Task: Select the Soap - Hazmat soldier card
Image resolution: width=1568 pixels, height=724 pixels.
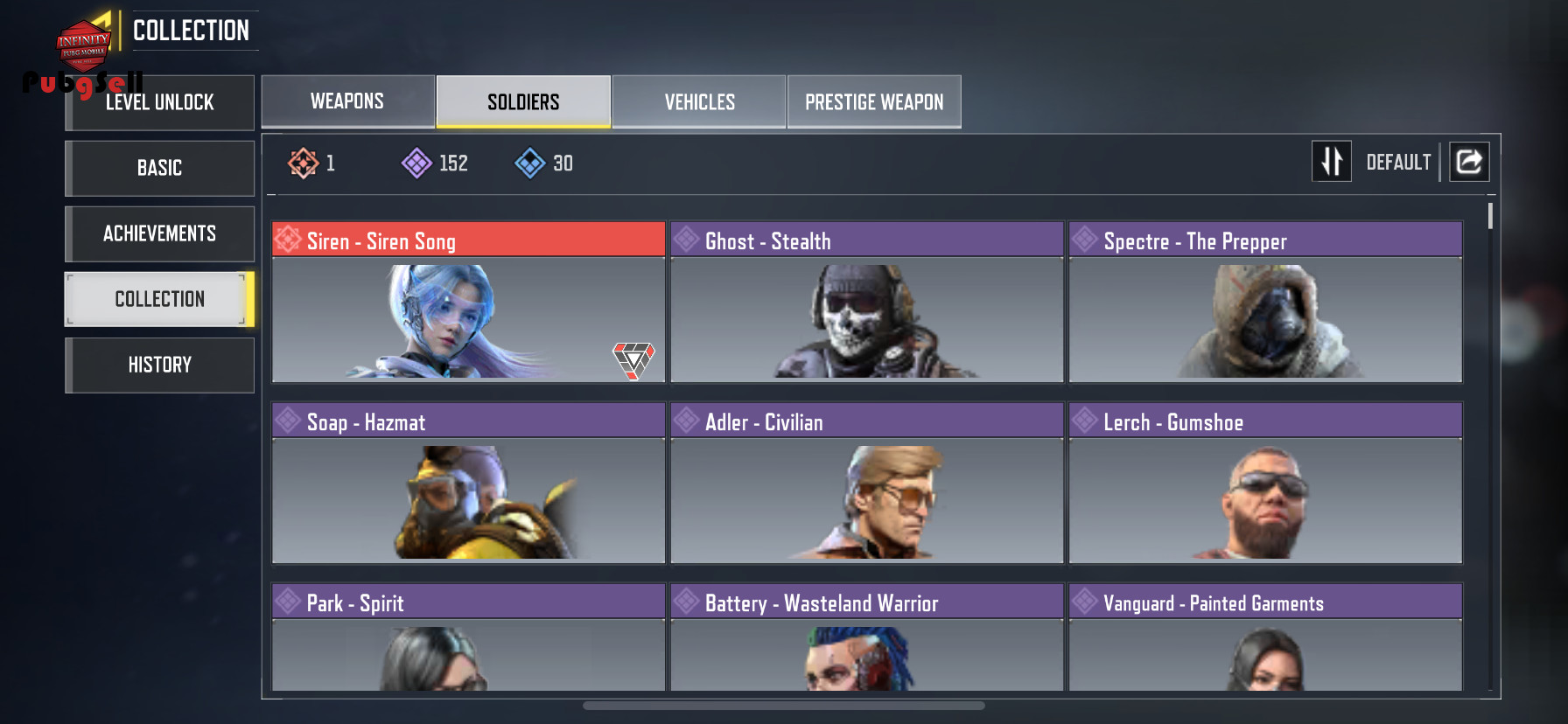Action: (468, 483)
